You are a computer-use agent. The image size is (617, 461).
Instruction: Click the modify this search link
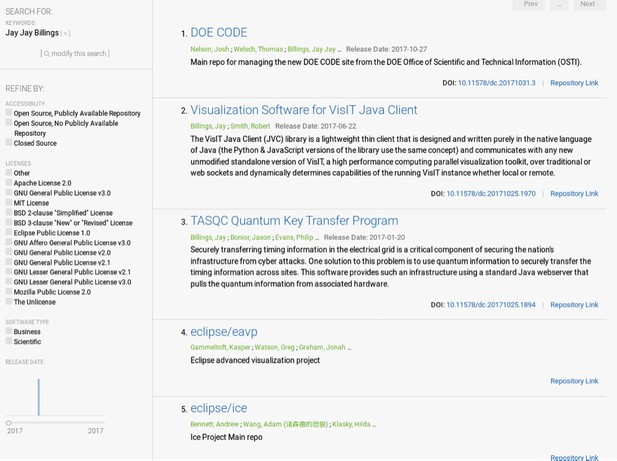click(x=75, y=53)
